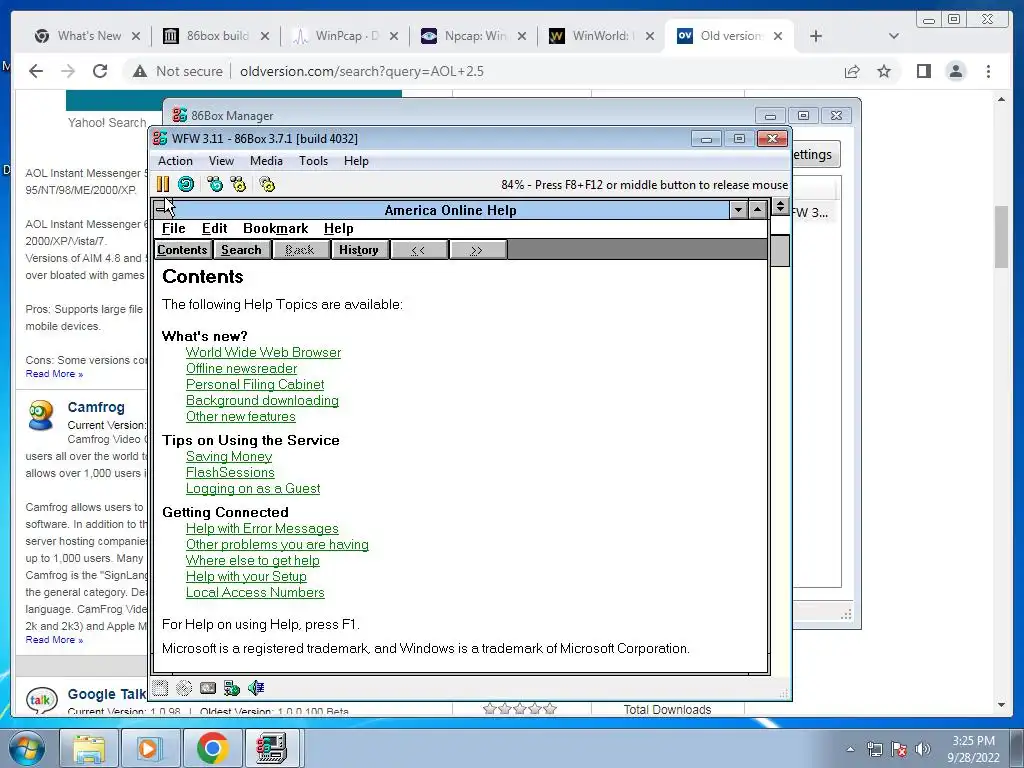The height and width of the screenshot is (768, 1024).
Task: Open World Wide Web Browser help topic
Action: click(263, 352)
